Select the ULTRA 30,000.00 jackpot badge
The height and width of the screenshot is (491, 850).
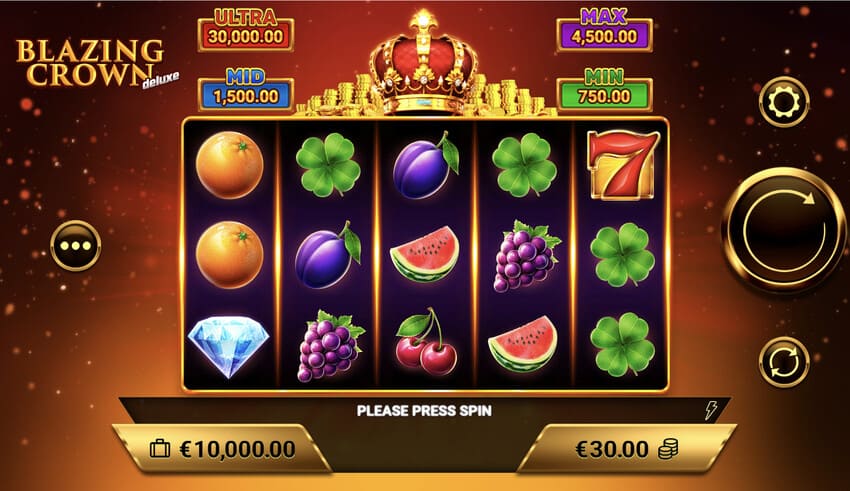point(246,30)
